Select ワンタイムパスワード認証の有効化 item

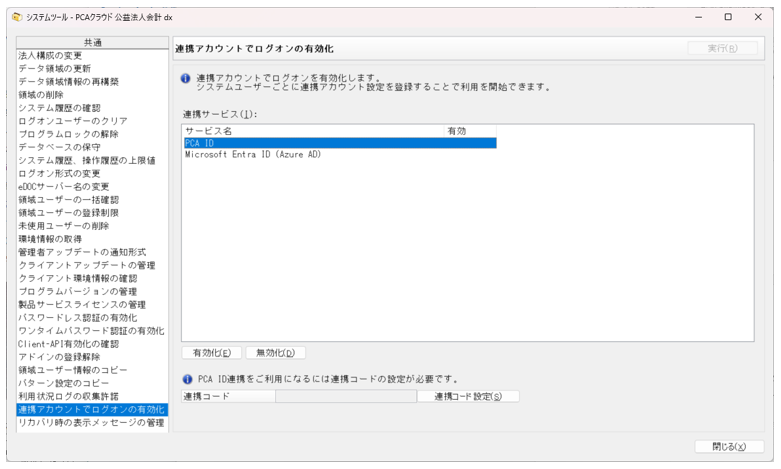91,331
